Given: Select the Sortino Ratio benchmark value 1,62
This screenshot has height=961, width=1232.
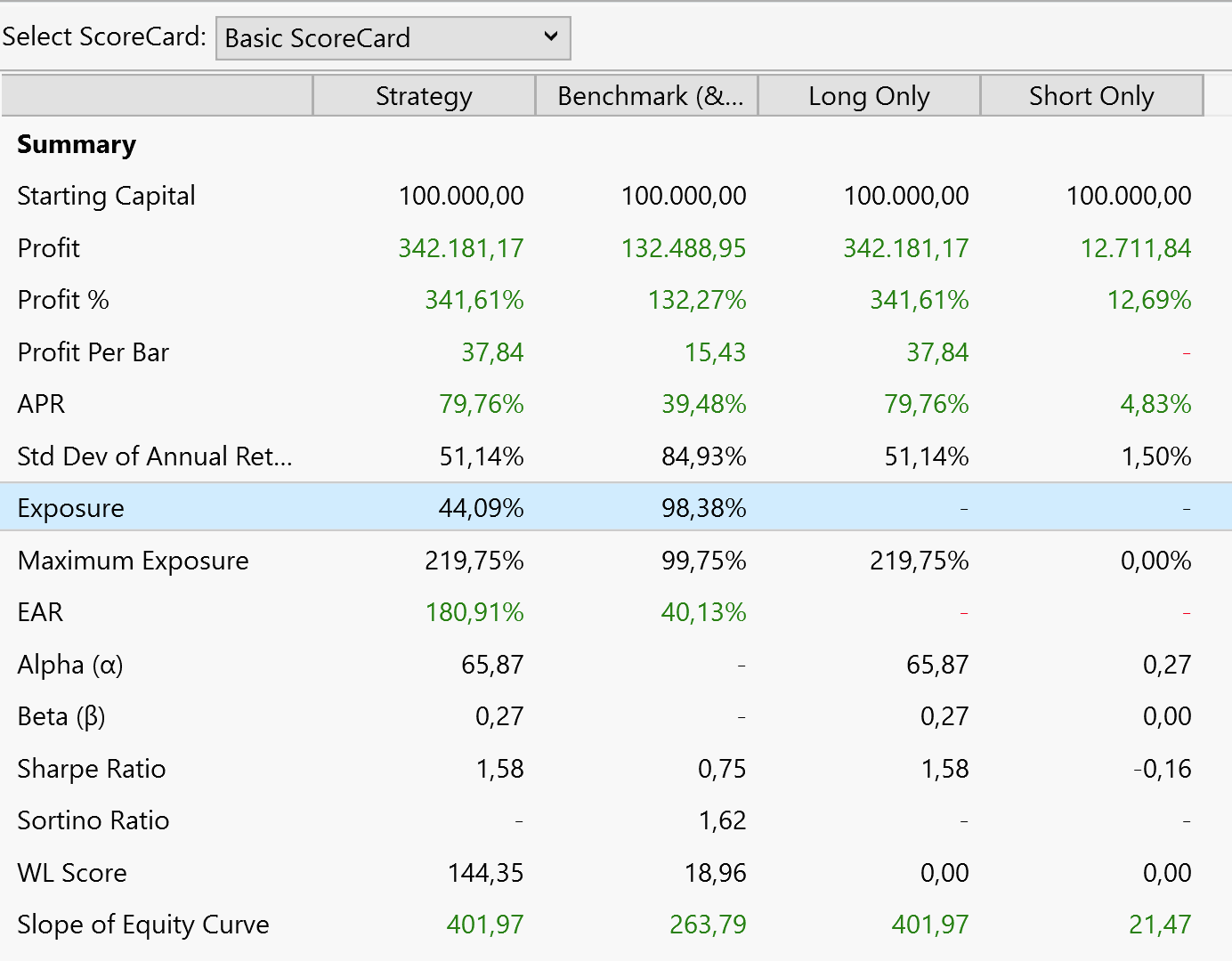Looking at the screenshot, I should pyautogui.click(x=721, y=820).
